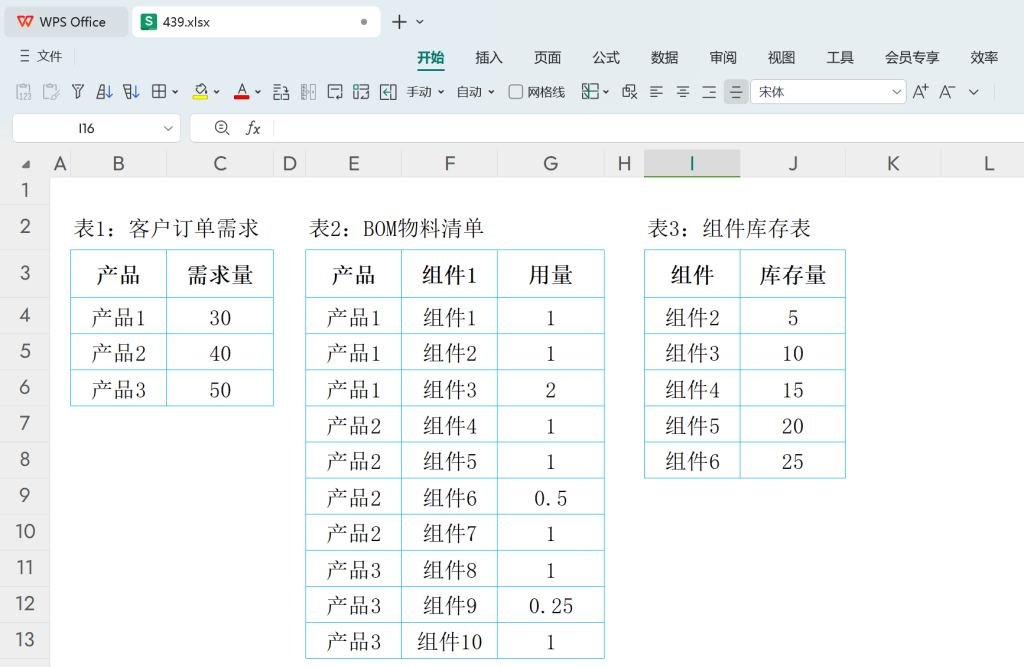Click the paste format clipboard-brush icon
This screenshot has width=1024, height=667.
50,92
